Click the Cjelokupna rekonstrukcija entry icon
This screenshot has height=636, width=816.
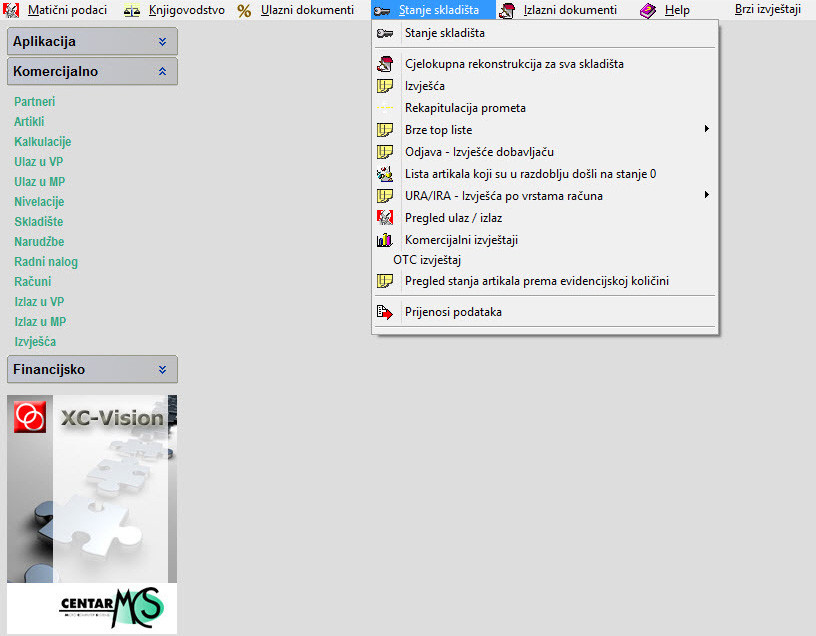pos(385,64)
